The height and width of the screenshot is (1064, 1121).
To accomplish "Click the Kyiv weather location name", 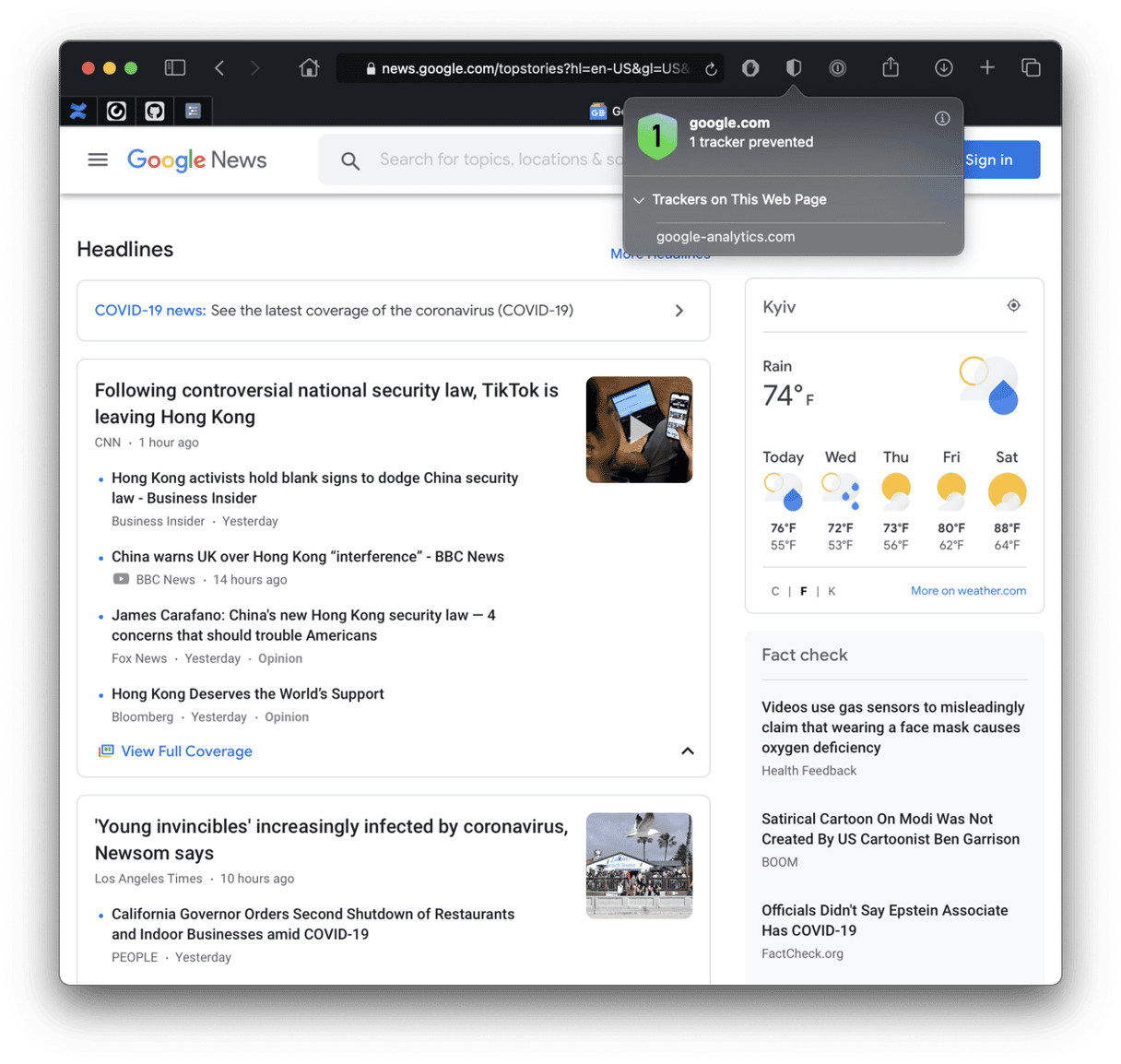I will click(779, 307).
